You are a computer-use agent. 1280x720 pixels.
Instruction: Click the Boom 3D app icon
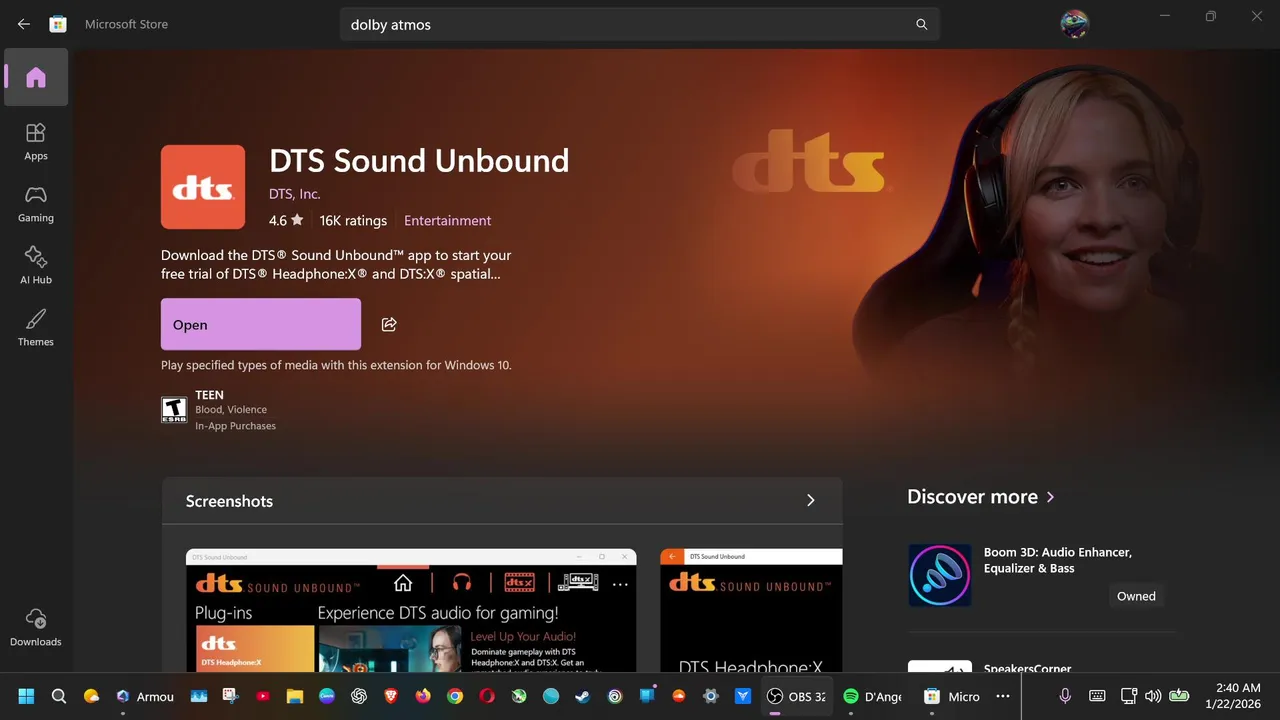940,575
